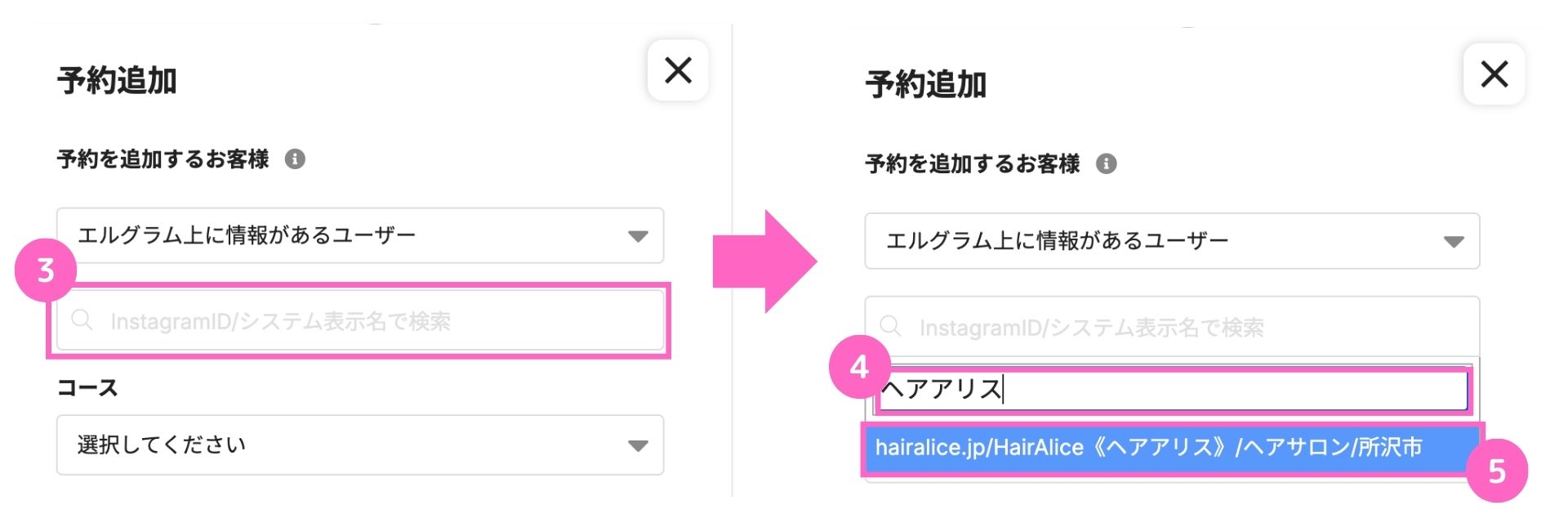Click the magnifier icon in the left search box
Viewport: 1568px width, 523px height.
pyautogui.click(x=82, y=320)
